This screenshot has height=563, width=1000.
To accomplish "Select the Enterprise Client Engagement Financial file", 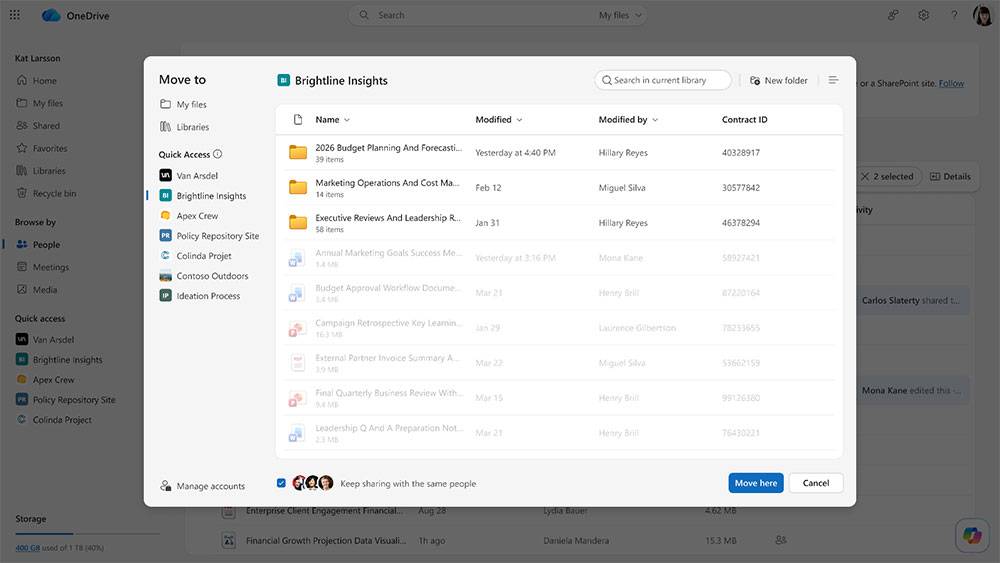I will tap(324, 511).
